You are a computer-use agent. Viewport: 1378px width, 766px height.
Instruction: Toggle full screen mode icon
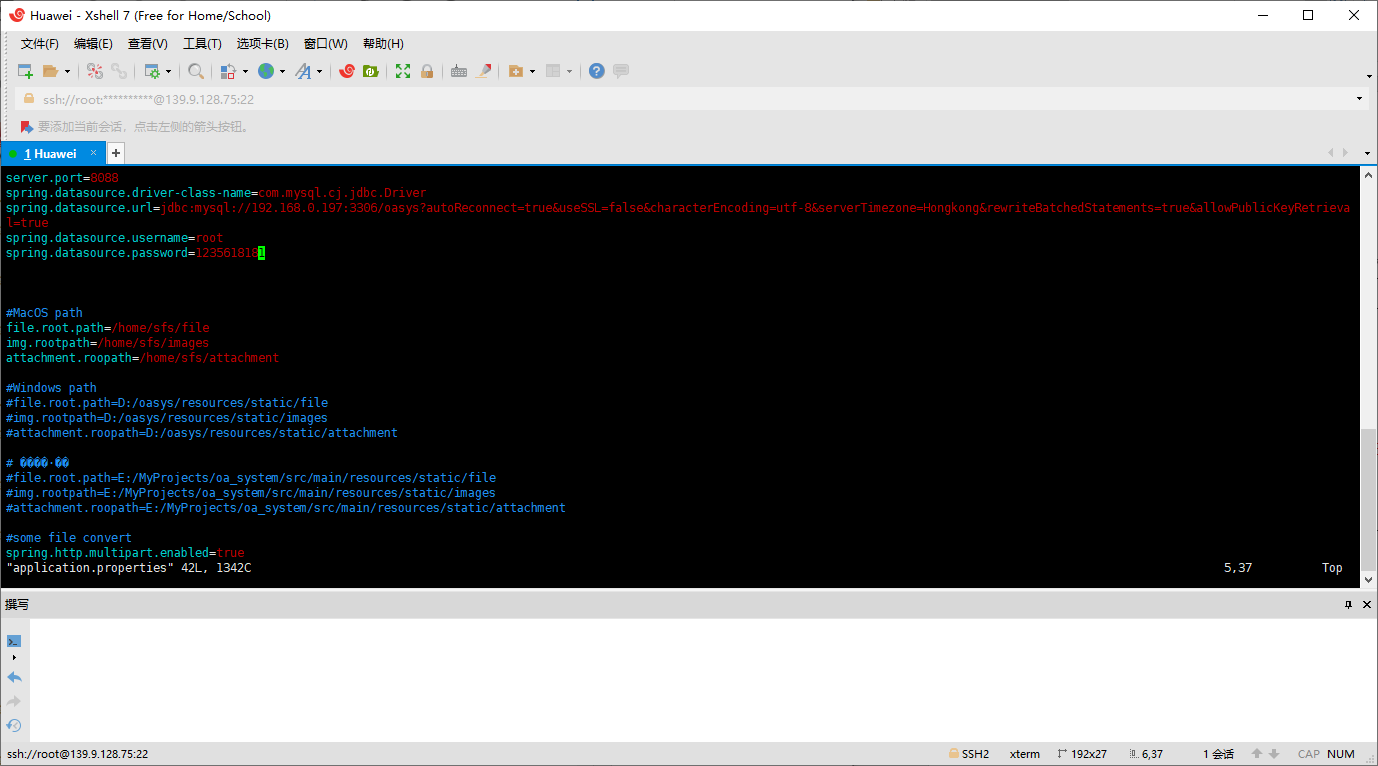click(x=403, y=71)
